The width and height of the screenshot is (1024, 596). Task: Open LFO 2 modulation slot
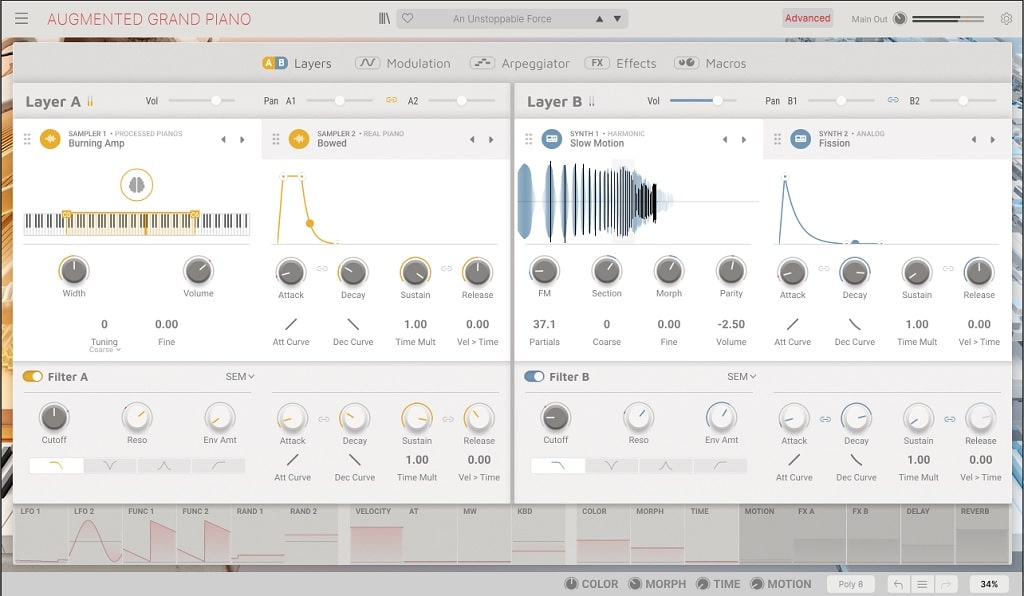(95, 534)
